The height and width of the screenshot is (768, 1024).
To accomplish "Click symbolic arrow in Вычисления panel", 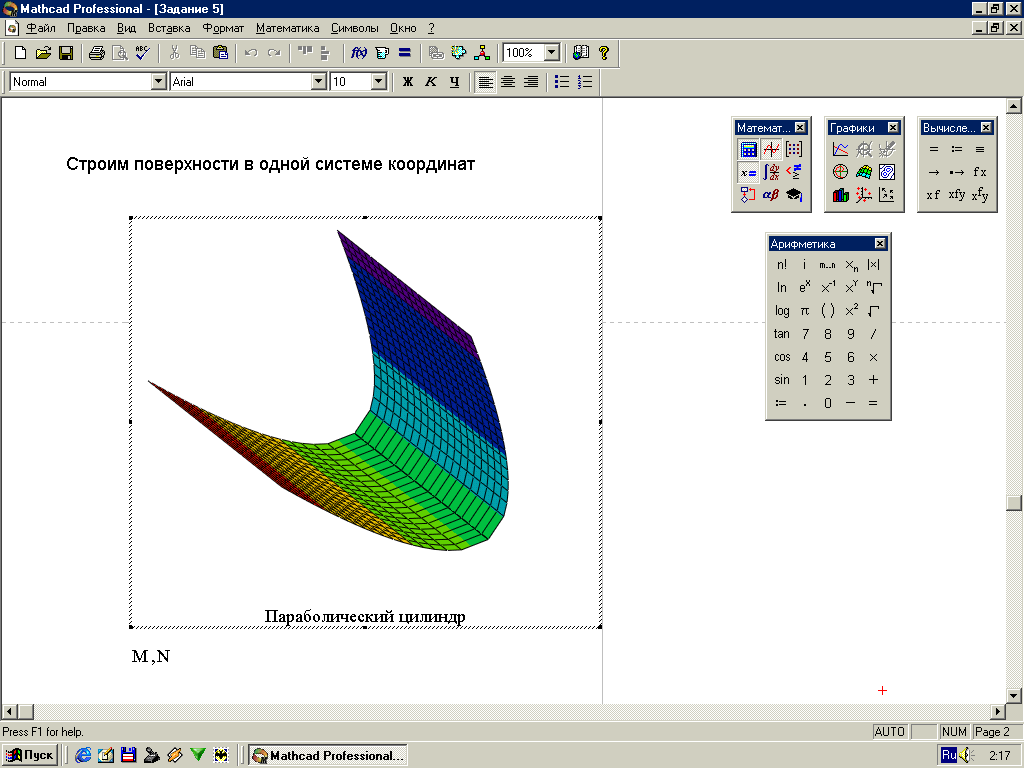I will click(934, 172).
